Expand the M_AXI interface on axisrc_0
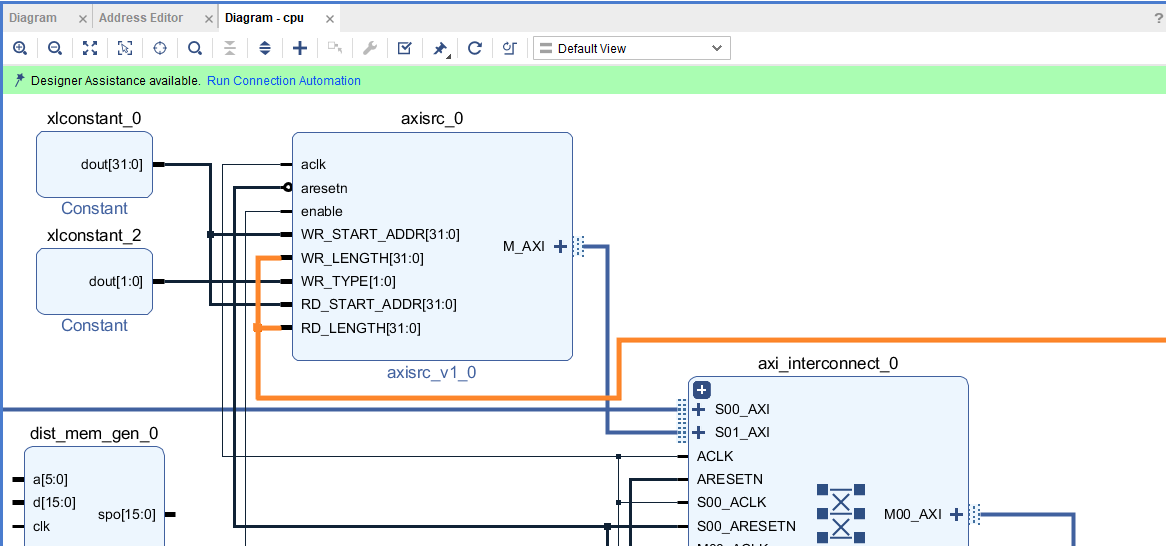1166x546 pixels. [560, 247]
